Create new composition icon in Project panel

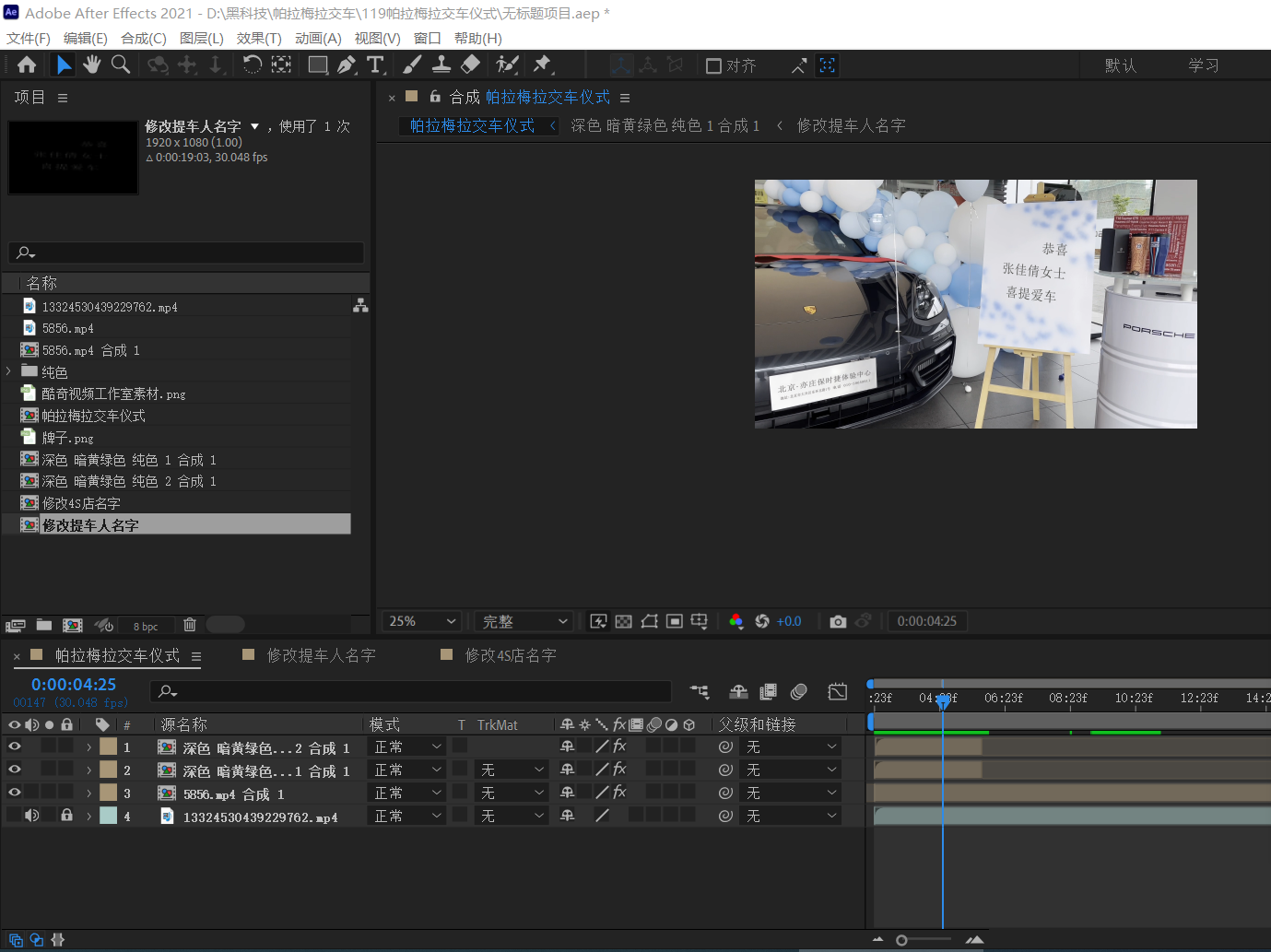pos(73,625)
